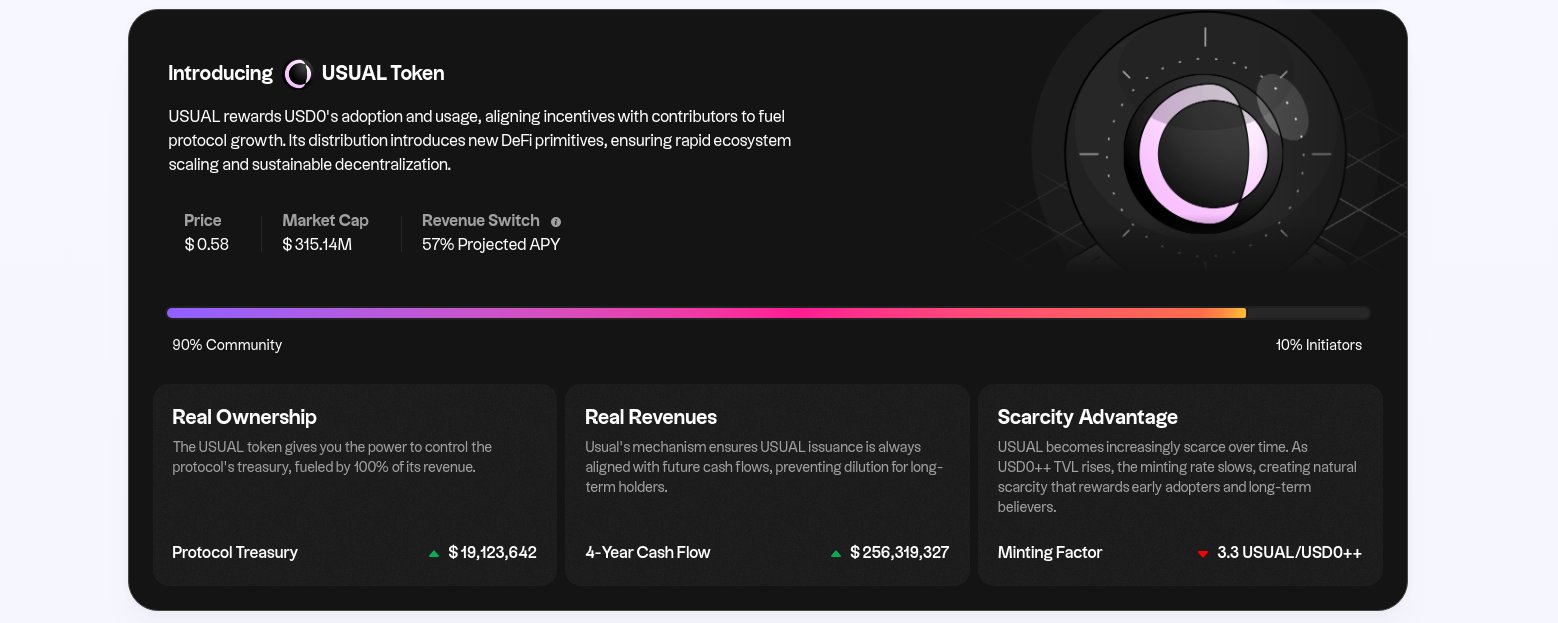Click the USUAL token logo beside the title
This screenshot has width=1558, height=623.
click(x=297, y=74)
